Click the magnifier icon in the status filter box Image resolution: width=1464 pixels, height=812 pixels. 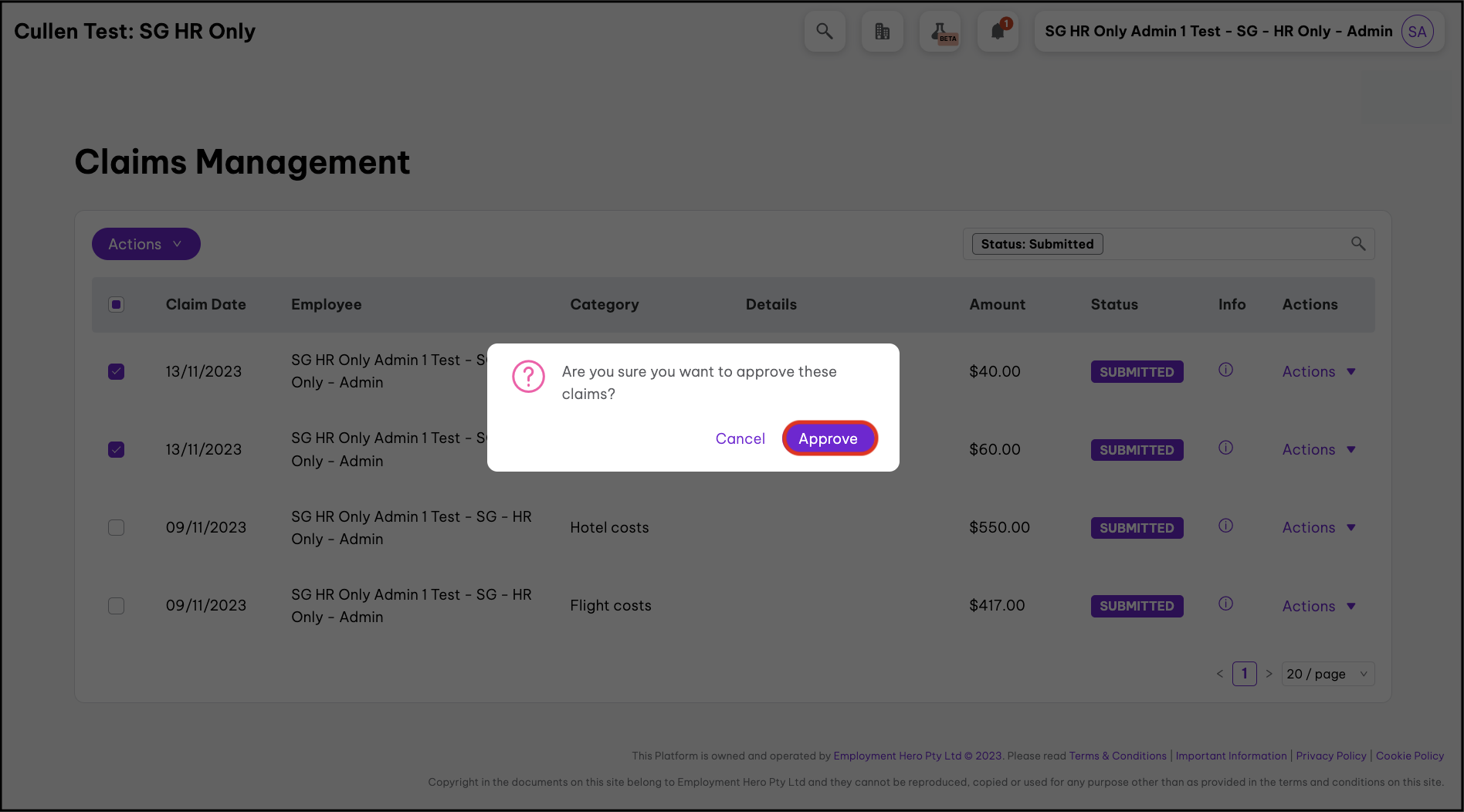click(1358, 244)
